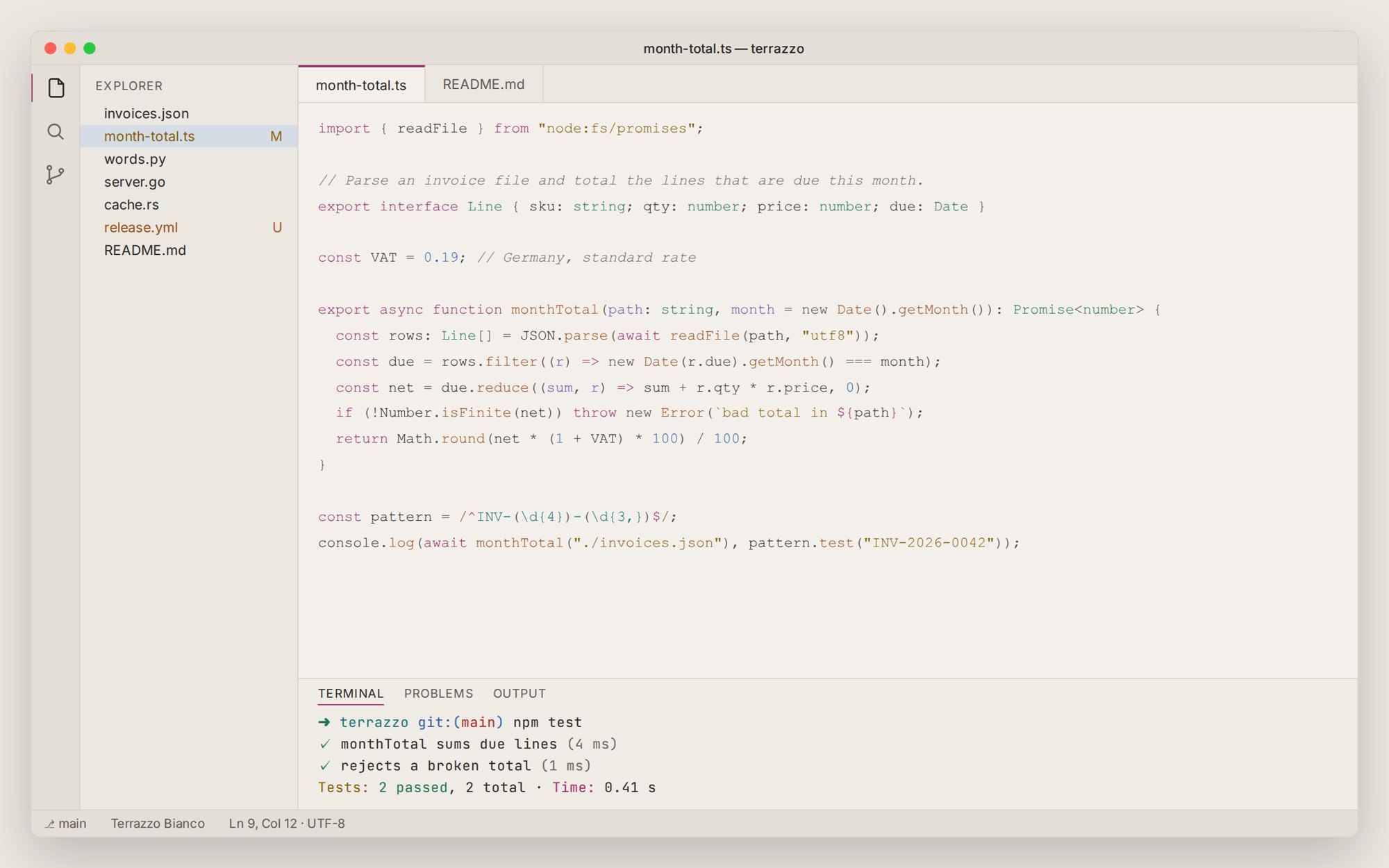Viewport: 1389px width, 868px height.
Task: Select the month-total.ts editor tab
Action: pos(361,85)
